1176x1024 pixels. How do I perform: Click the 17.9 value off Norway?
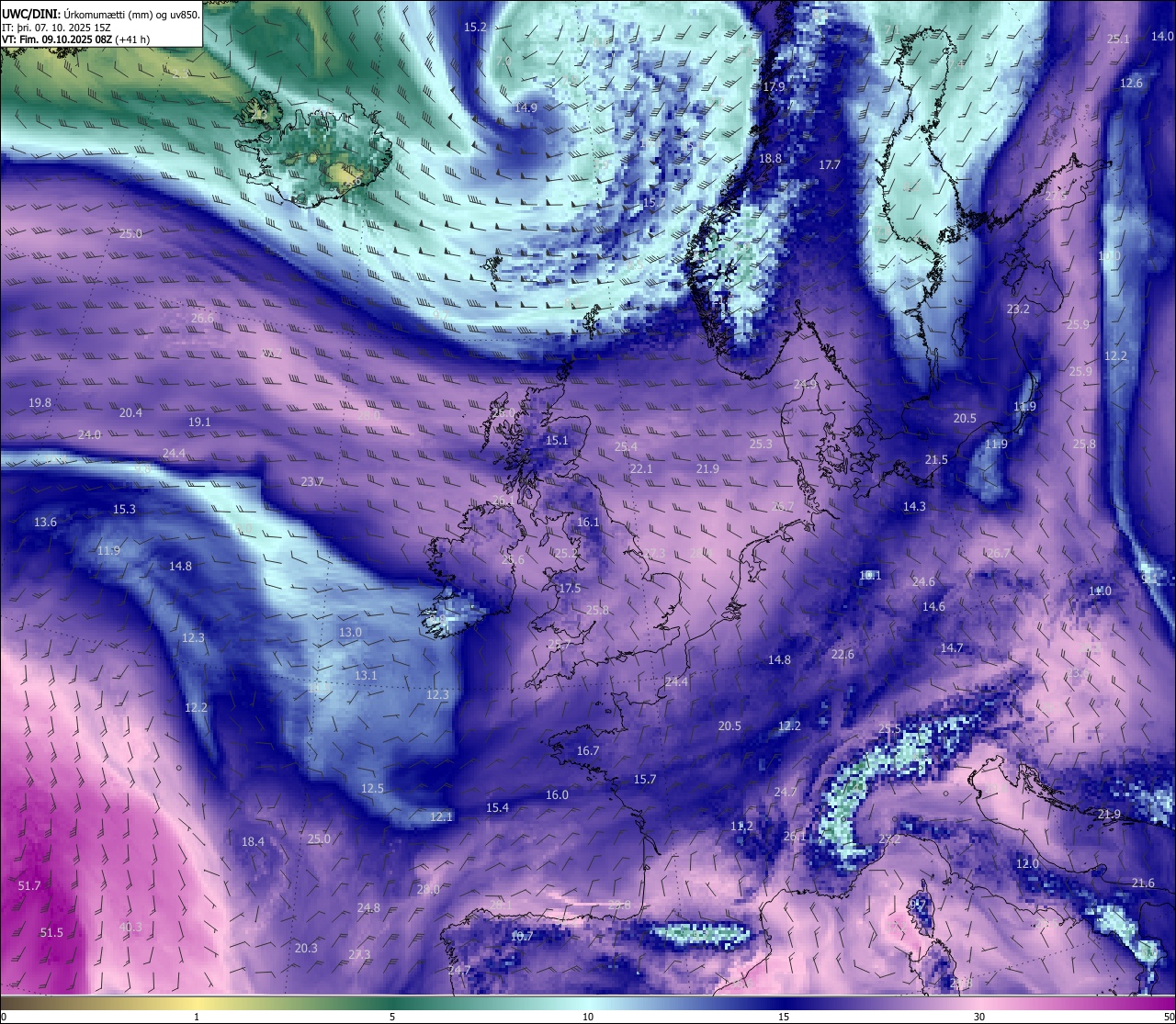(774, 86)
